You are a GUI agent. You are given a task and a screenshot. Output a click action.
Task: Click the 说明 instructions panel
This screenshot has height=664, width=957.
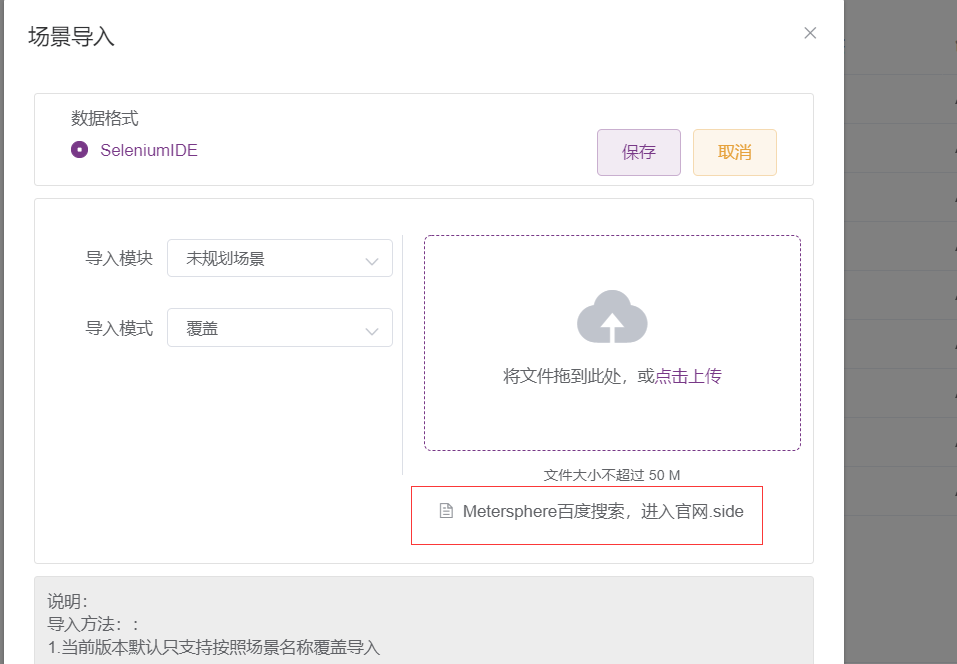tap(424, 620)
